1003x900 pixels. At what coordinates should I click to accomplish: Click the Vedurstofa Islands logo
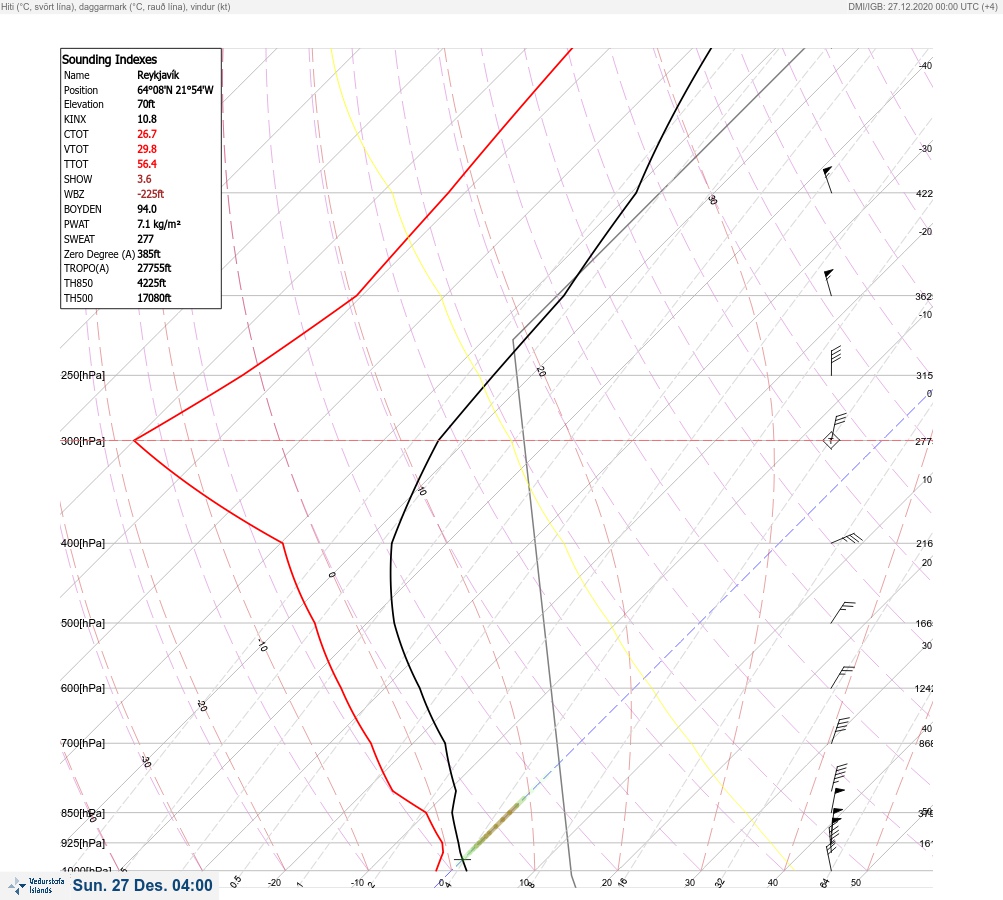[36, 885]
